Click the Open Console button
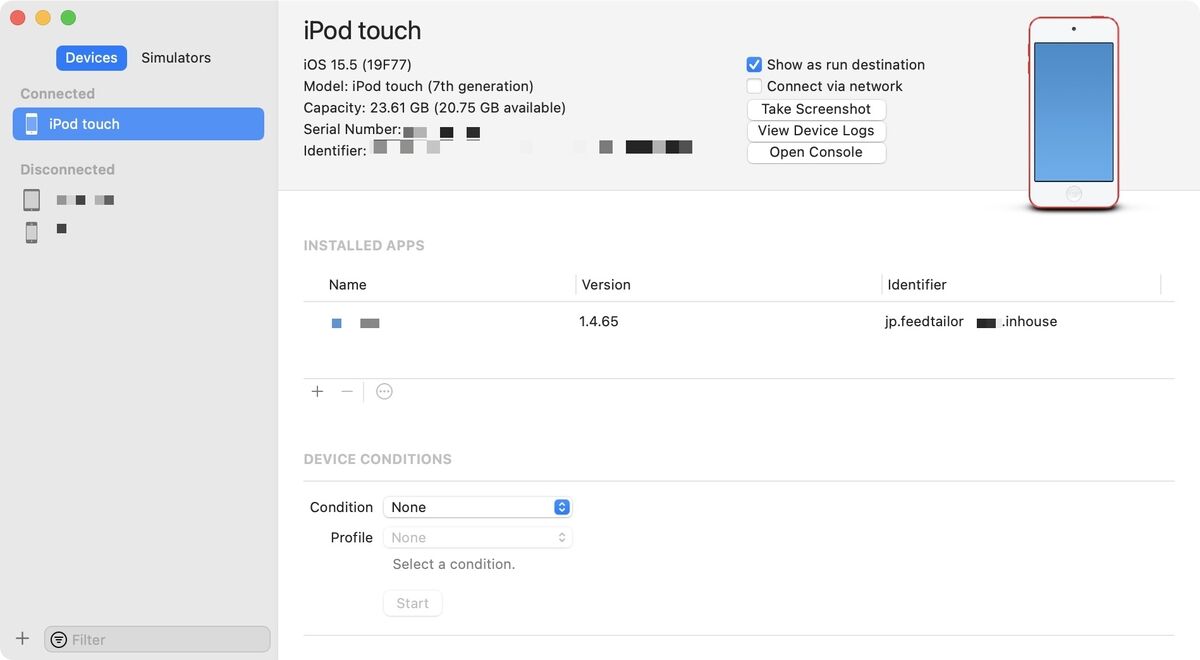This screenshot has width=1200, height=660. click(816, 153)
